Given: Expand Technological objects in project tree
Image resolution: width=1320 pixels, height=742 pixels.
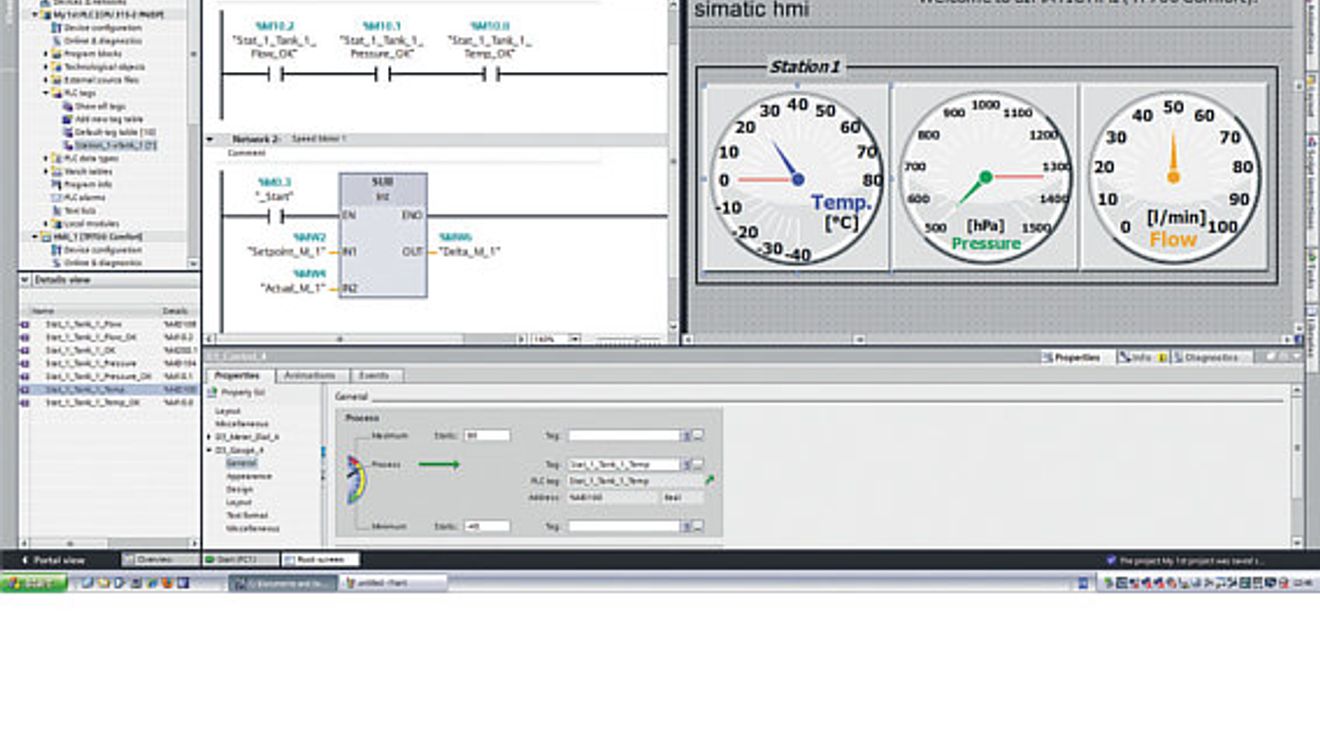Looking at the screenshot, I should tap(46, 67).
